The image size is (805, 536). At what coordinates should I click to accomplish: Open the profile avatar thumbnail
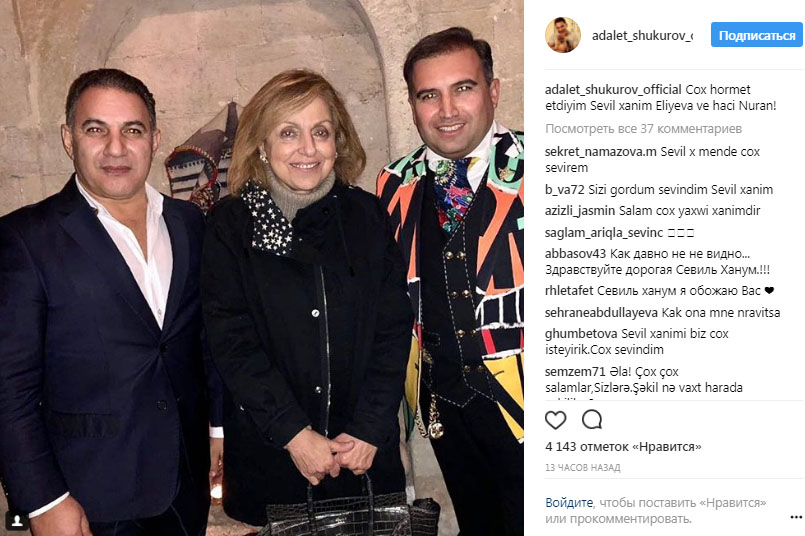[563, 35]
